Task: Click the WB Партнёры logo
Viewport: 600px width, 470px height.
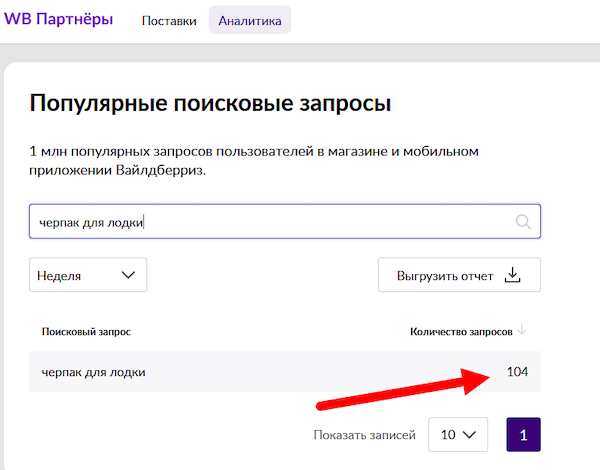Action: pos(58,19)
